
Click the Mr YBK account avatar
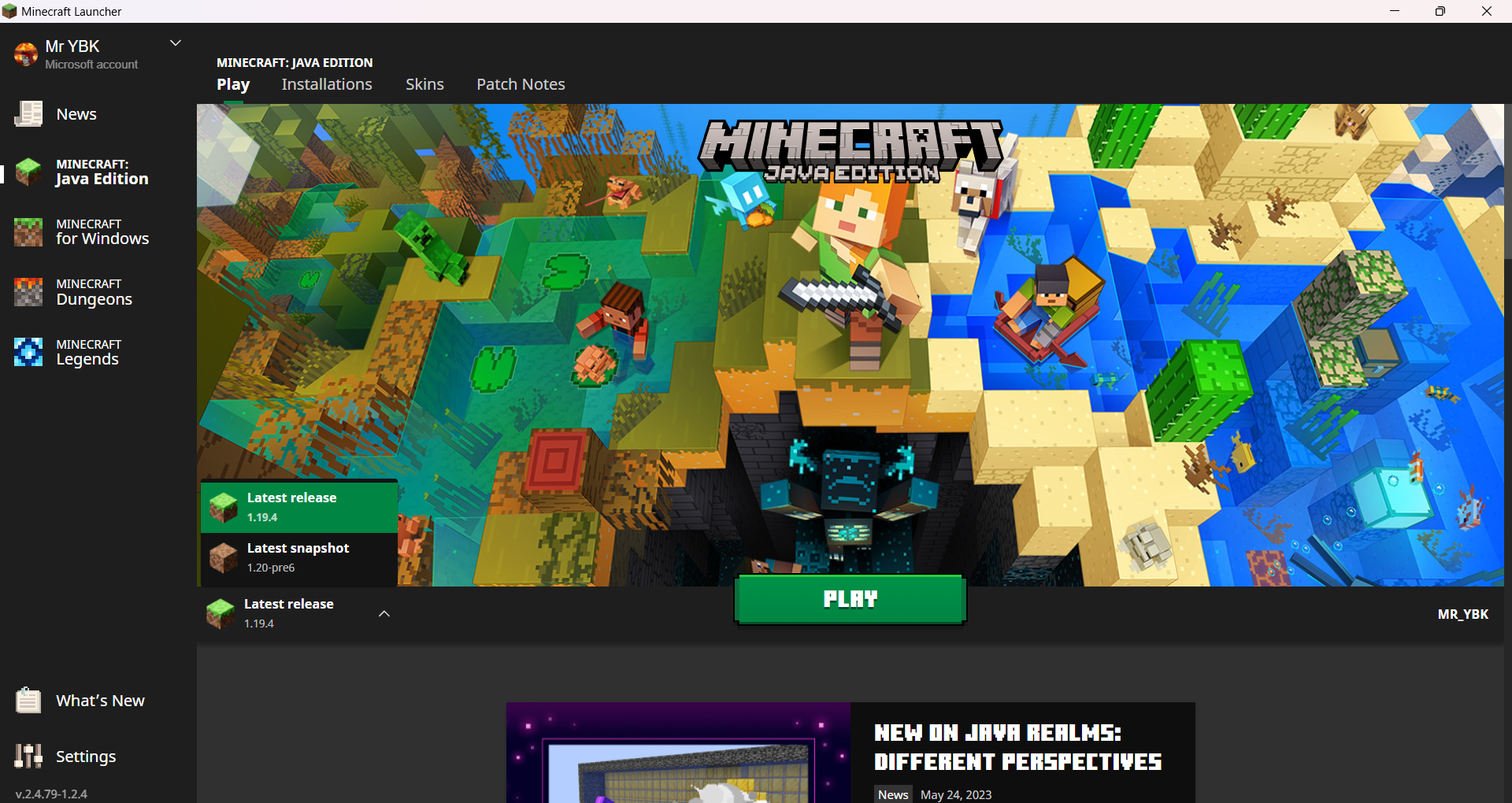tap(26, 54)
